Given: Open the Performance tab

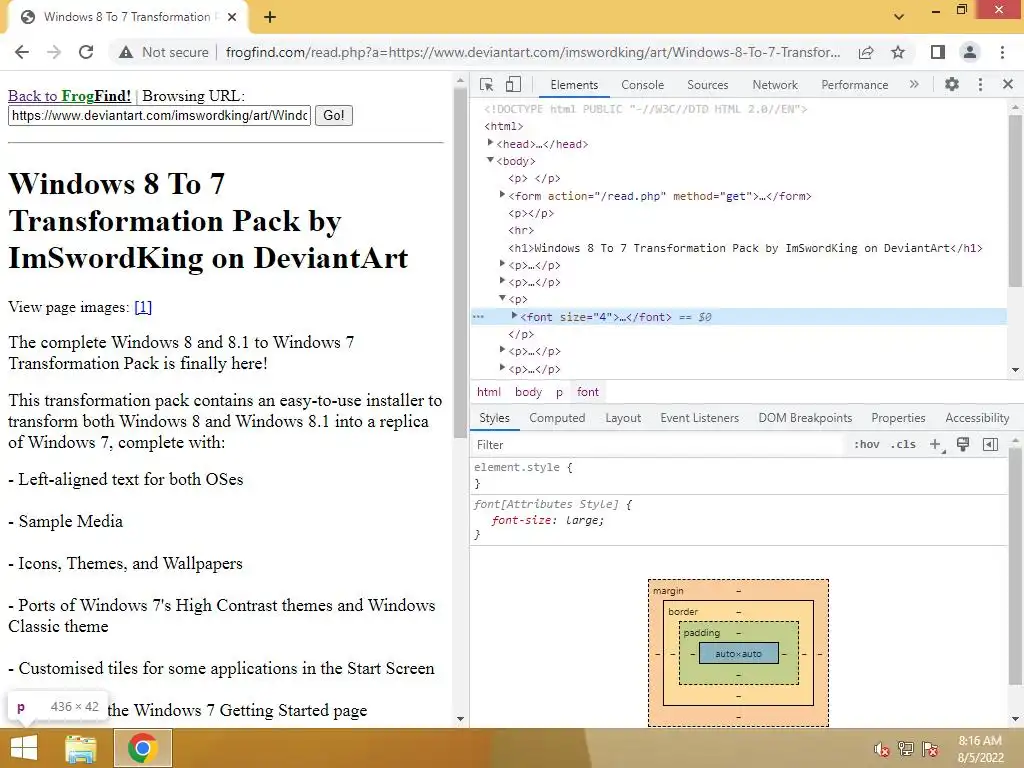Looking at the screenshot, I should point(854,85).
